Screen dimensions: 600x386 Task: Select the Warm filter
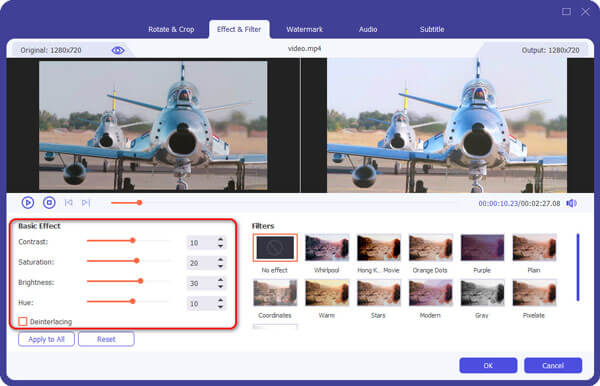[327, 293]
